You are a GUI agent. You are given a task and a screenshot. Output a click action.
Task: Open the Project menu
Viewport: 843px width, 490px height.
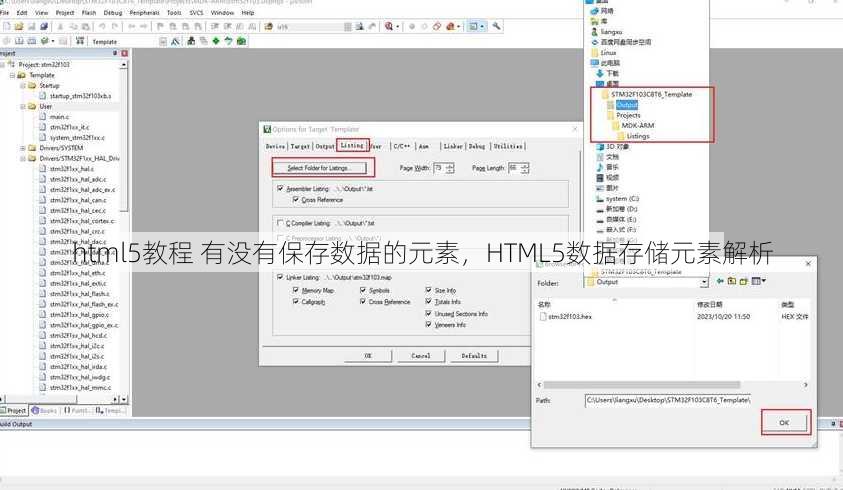tap(65, 12)
